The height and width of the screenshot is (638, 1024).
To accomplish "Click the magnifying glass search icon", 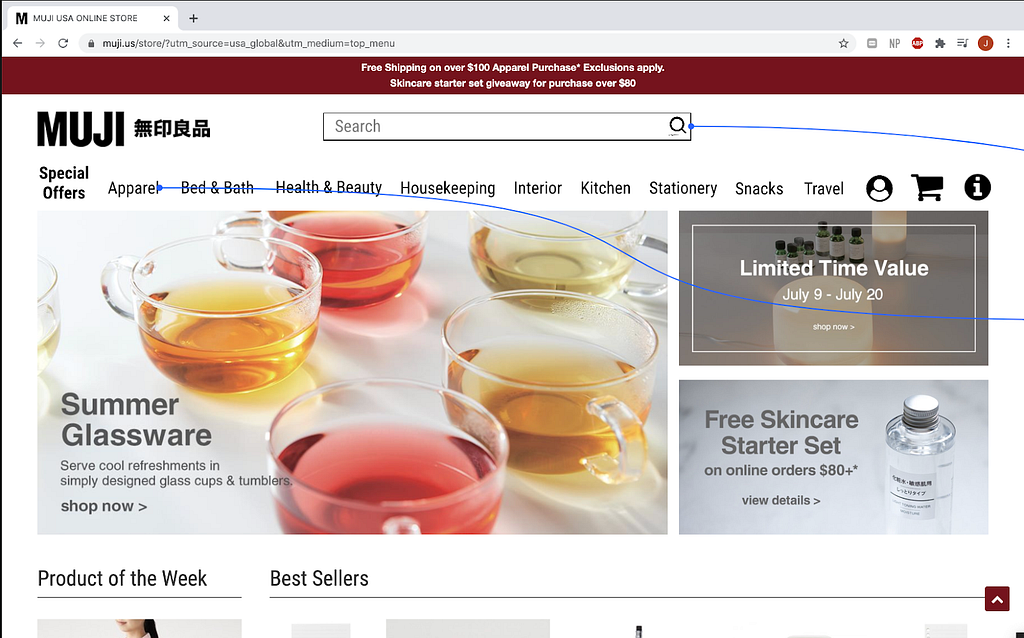I will coord(677,125).
